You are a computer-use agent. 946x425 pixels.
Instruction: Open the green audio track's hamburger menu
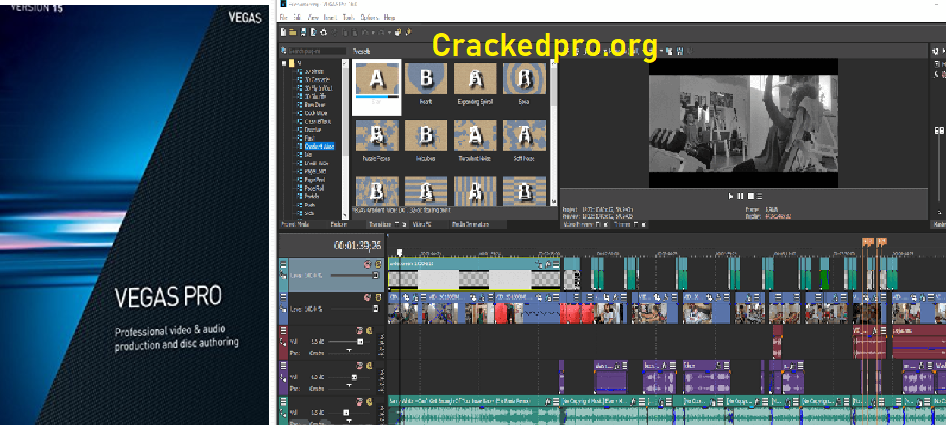[283, 401]
